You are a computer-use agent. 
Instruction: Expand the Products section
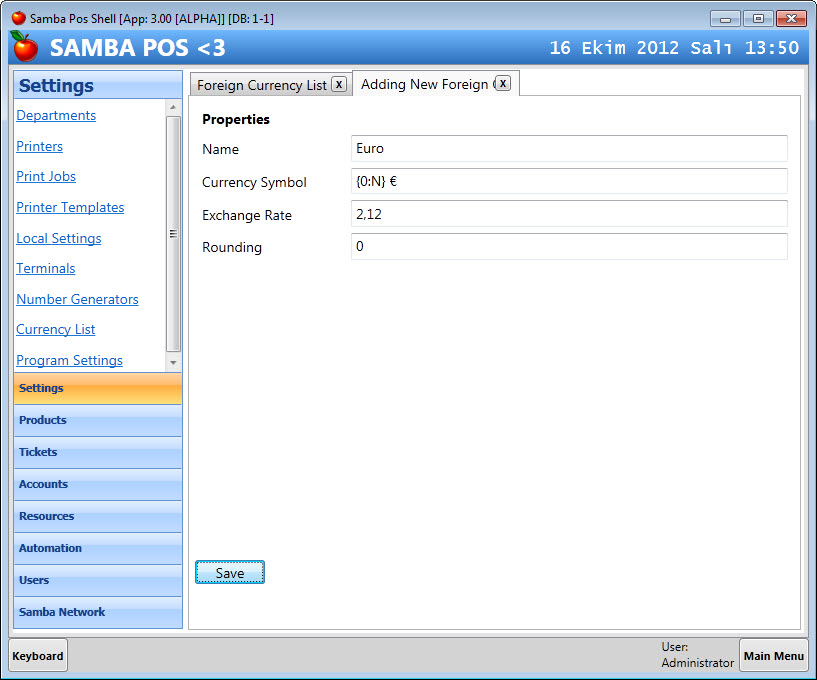click(x=98, y=420)
